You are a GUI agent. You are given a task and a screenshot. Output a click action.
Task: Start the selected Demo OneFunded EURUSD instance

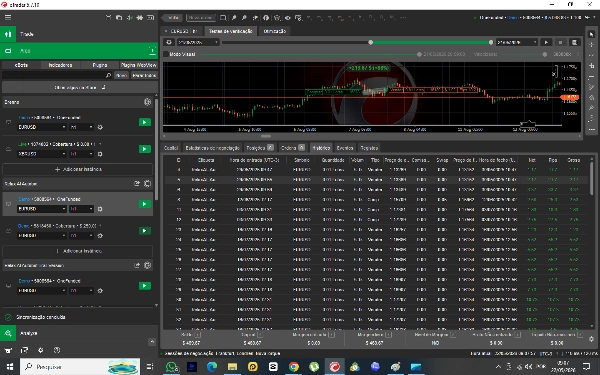[x=145, y=204]
